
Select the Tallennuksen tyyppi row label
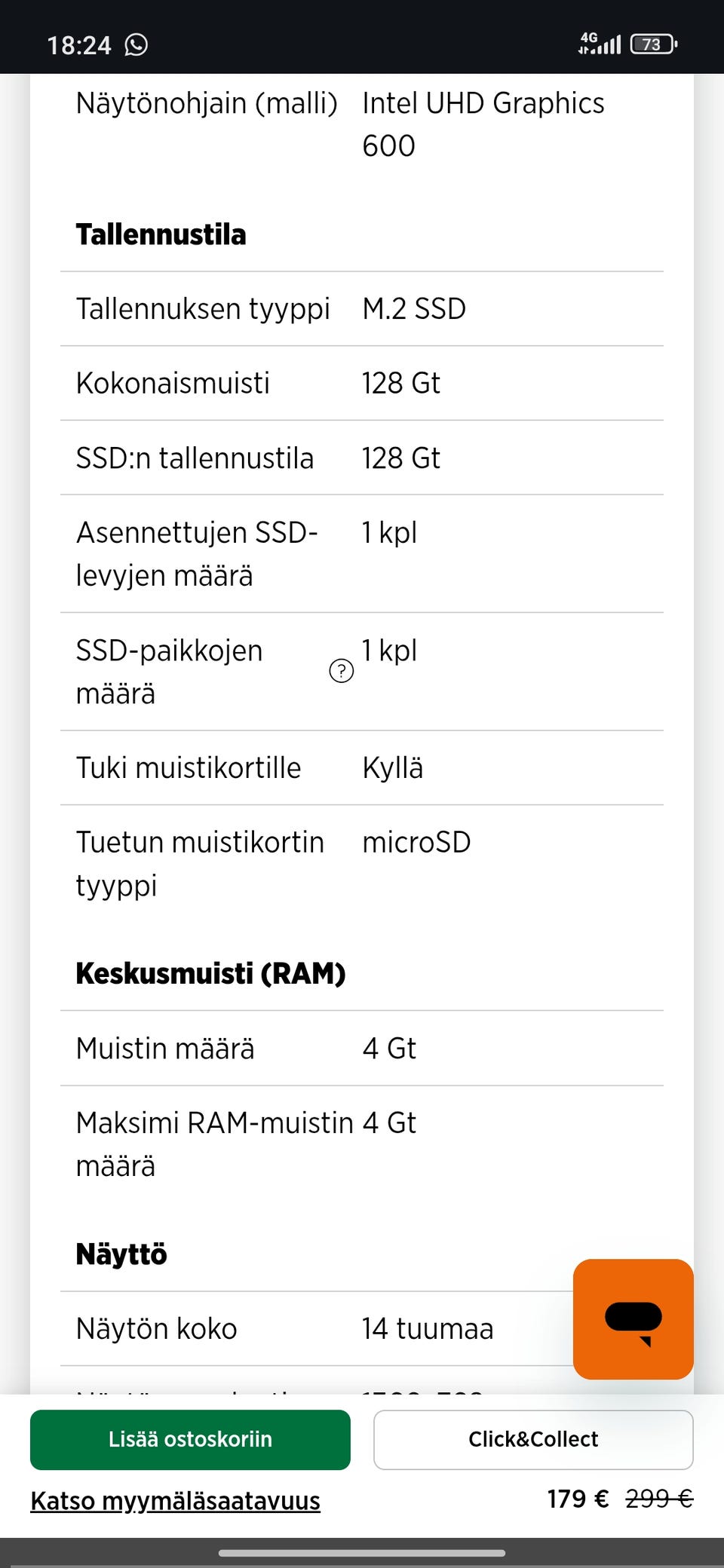(x=203, y=309)
